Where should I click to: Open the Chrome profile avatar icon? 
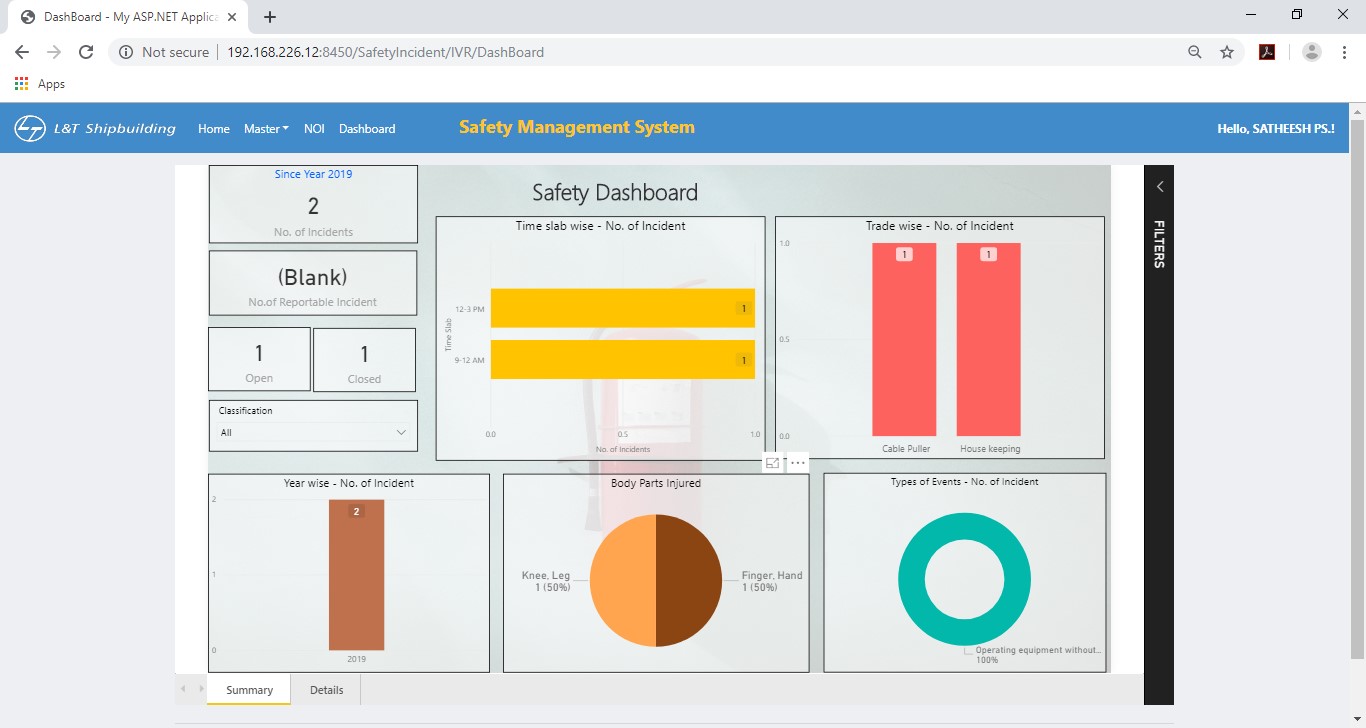point(1312,52)
